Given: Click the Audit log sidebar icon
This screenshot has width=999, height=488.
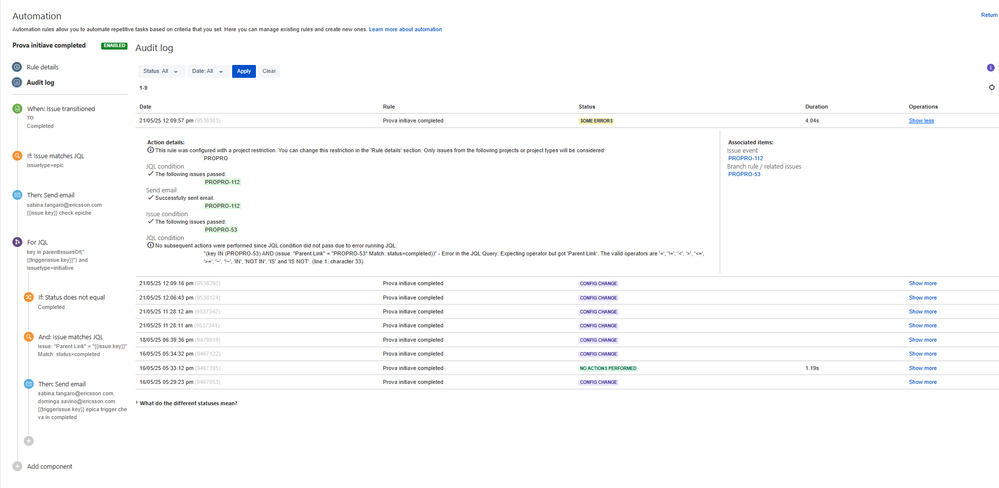Looking at the screenshot, I should (17, 82).
